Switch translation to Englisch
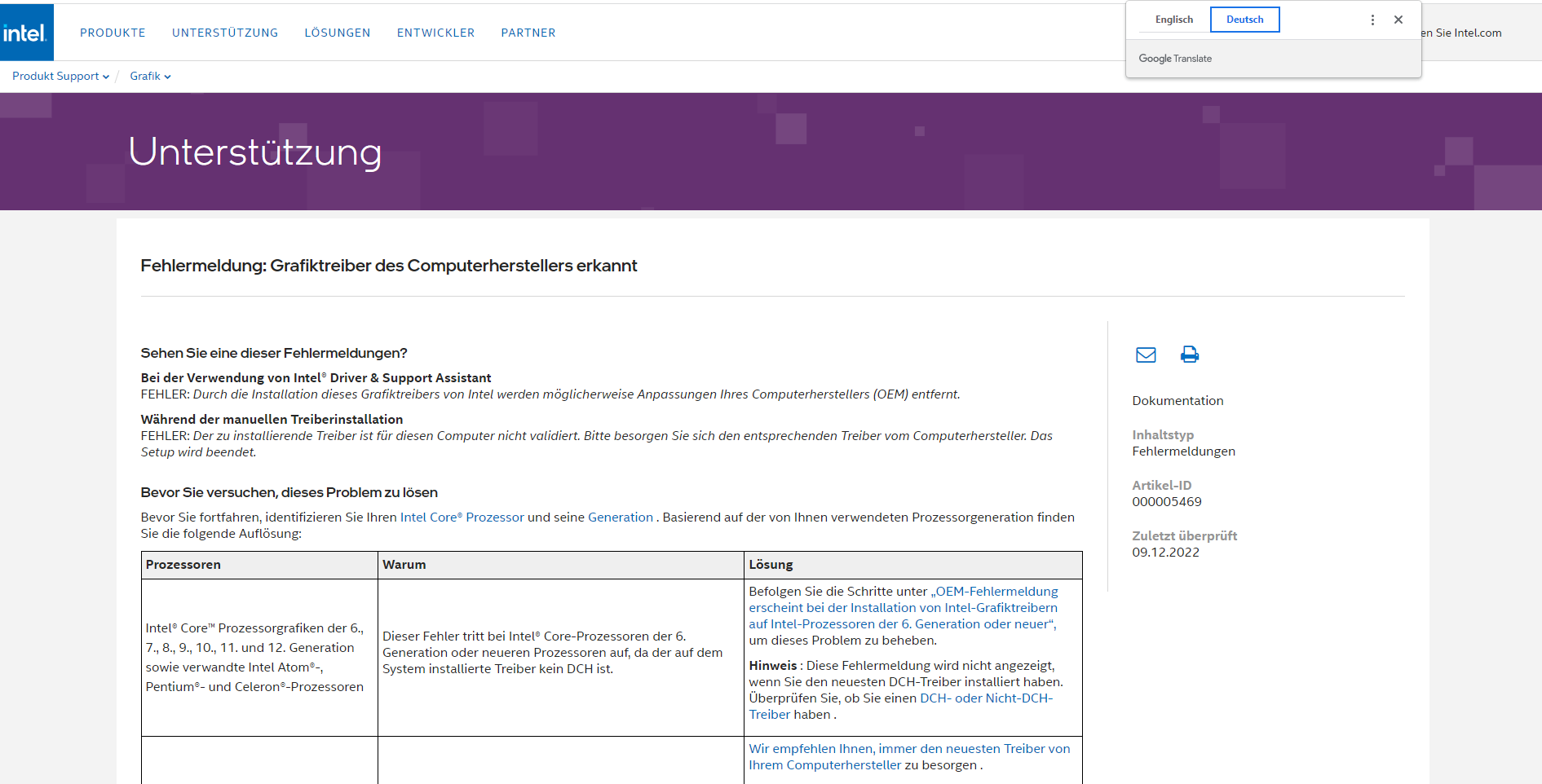Screen dimensions: 1542x784 [x=1174, y=20]
